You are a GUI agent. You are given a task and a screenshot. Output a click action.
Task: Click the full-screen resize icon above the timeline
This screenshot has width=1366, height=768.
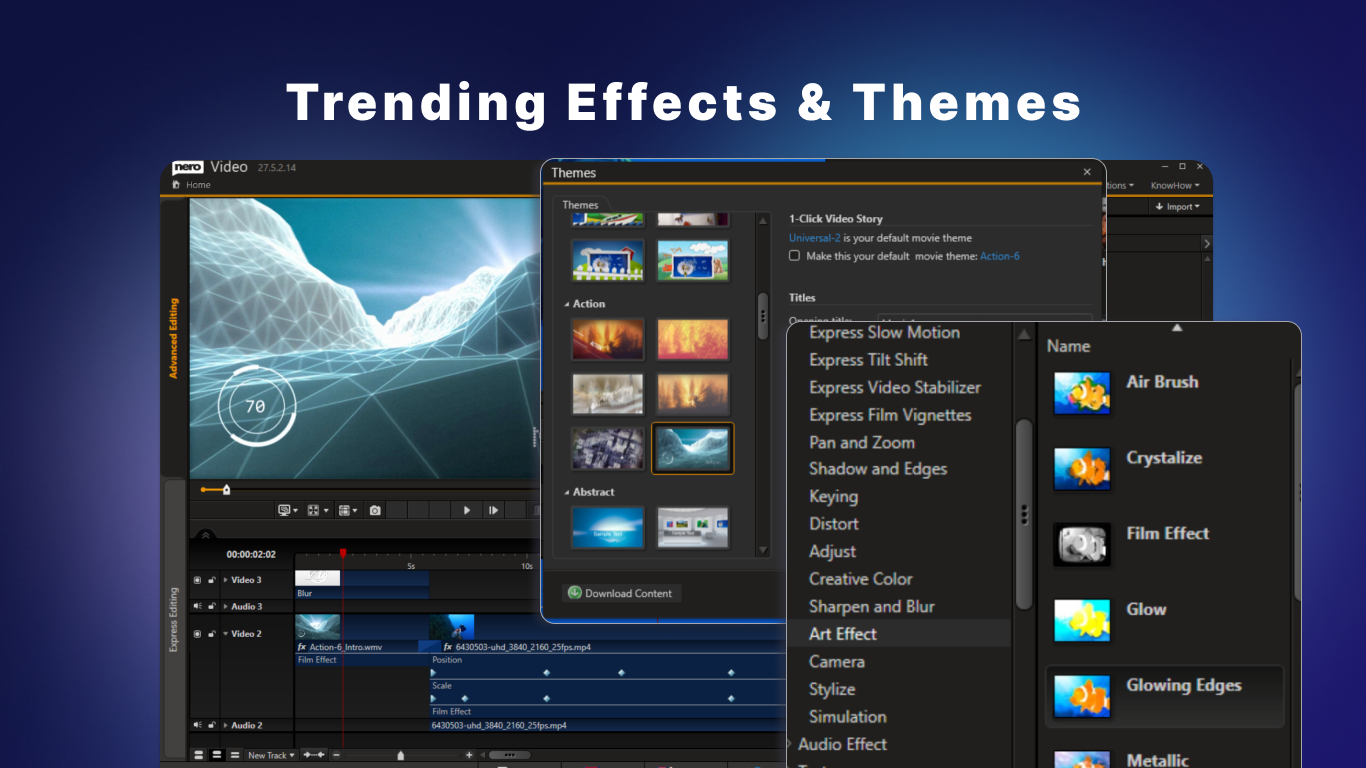click(x=312, y=510)
